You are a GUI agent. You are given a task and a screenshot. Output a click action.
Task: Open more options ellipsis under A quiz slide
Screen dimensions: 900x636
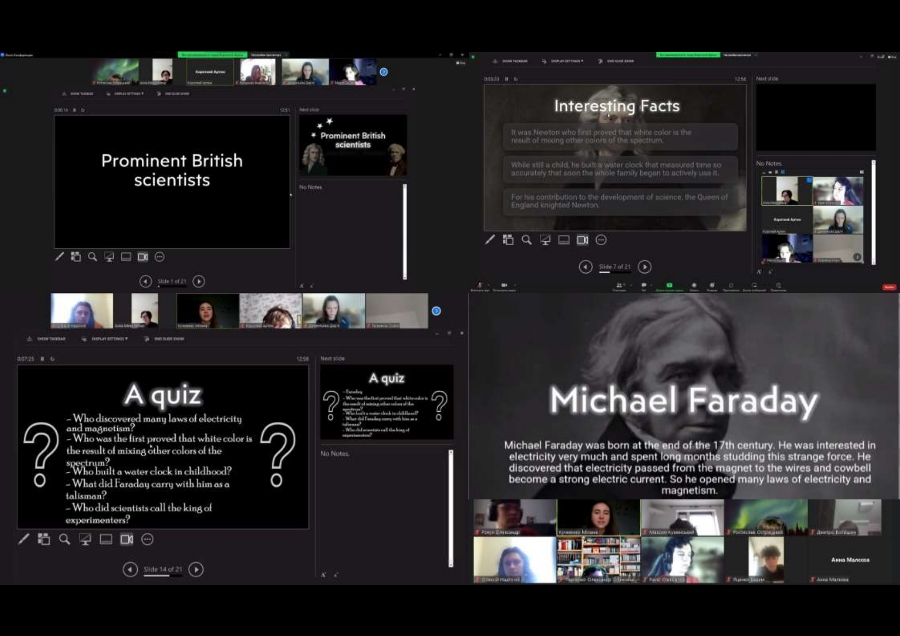147,539
